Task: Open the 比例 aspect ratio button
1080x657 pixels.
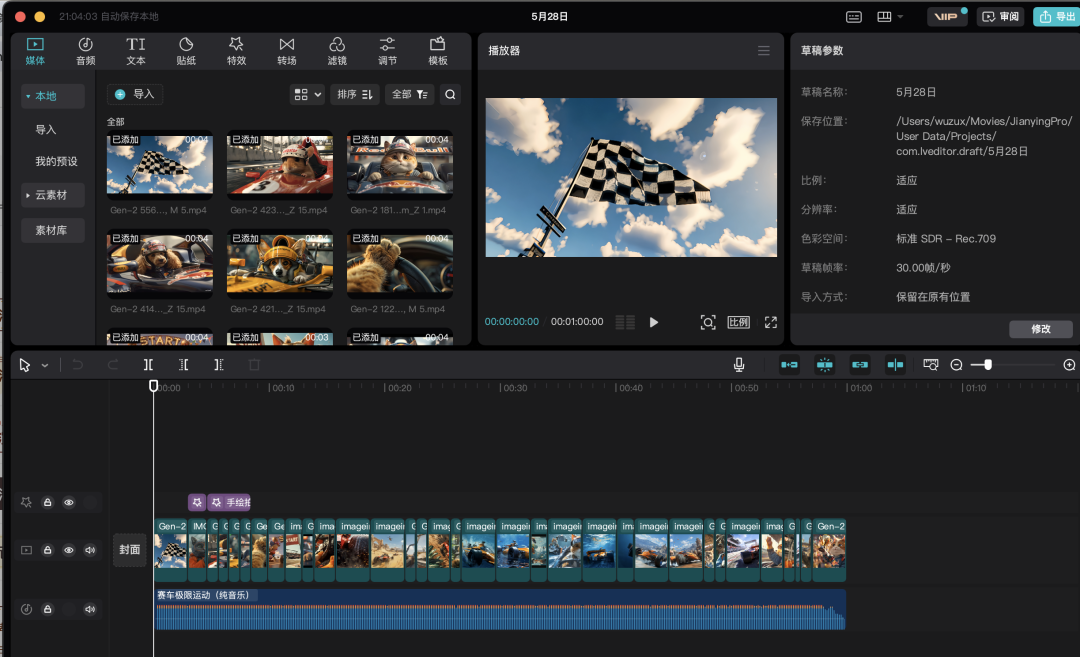Action: pyautogui.click(x=738, y=322)
